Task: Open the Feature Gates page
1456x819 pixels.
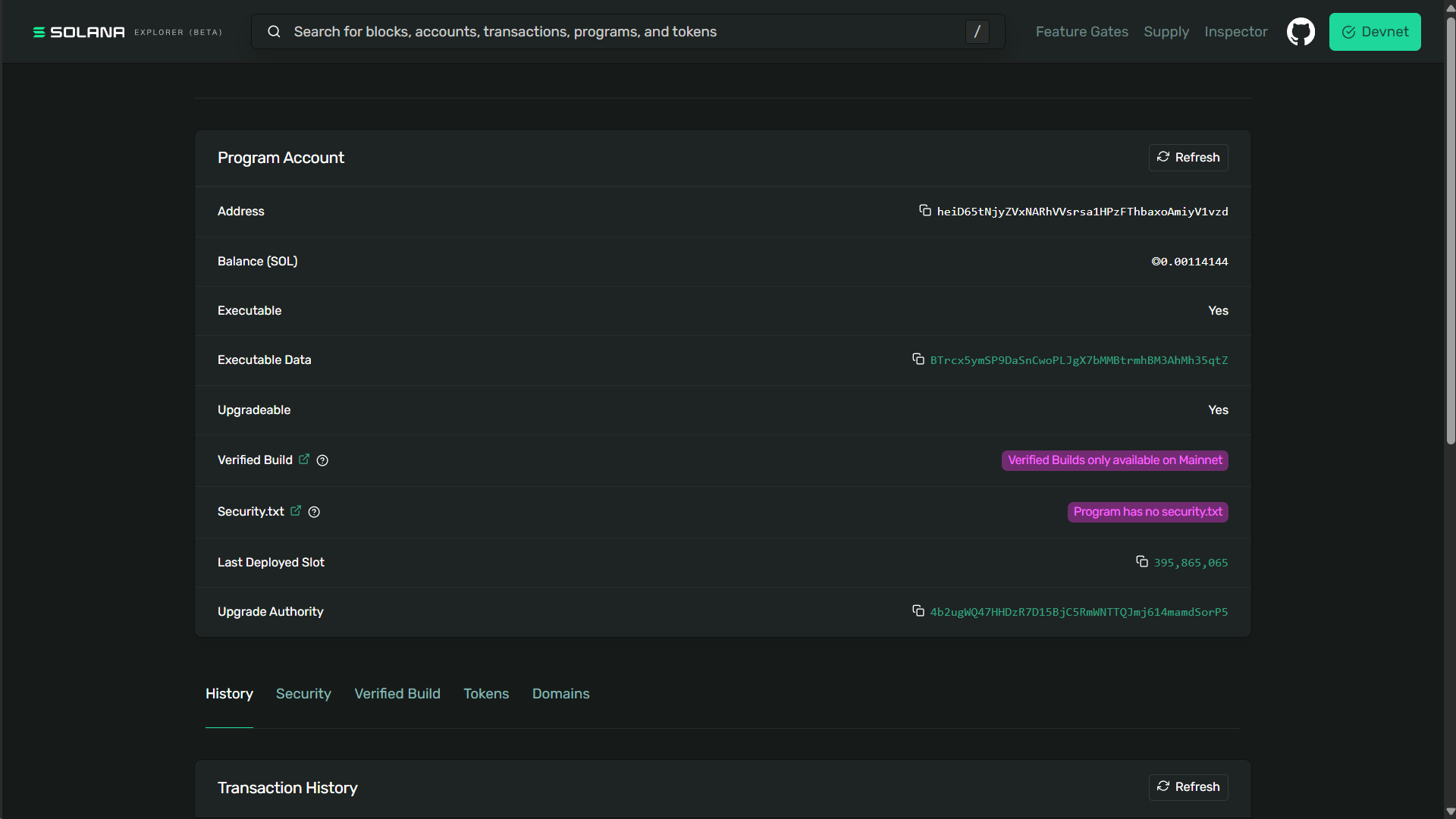Action: click(1081, 32)
